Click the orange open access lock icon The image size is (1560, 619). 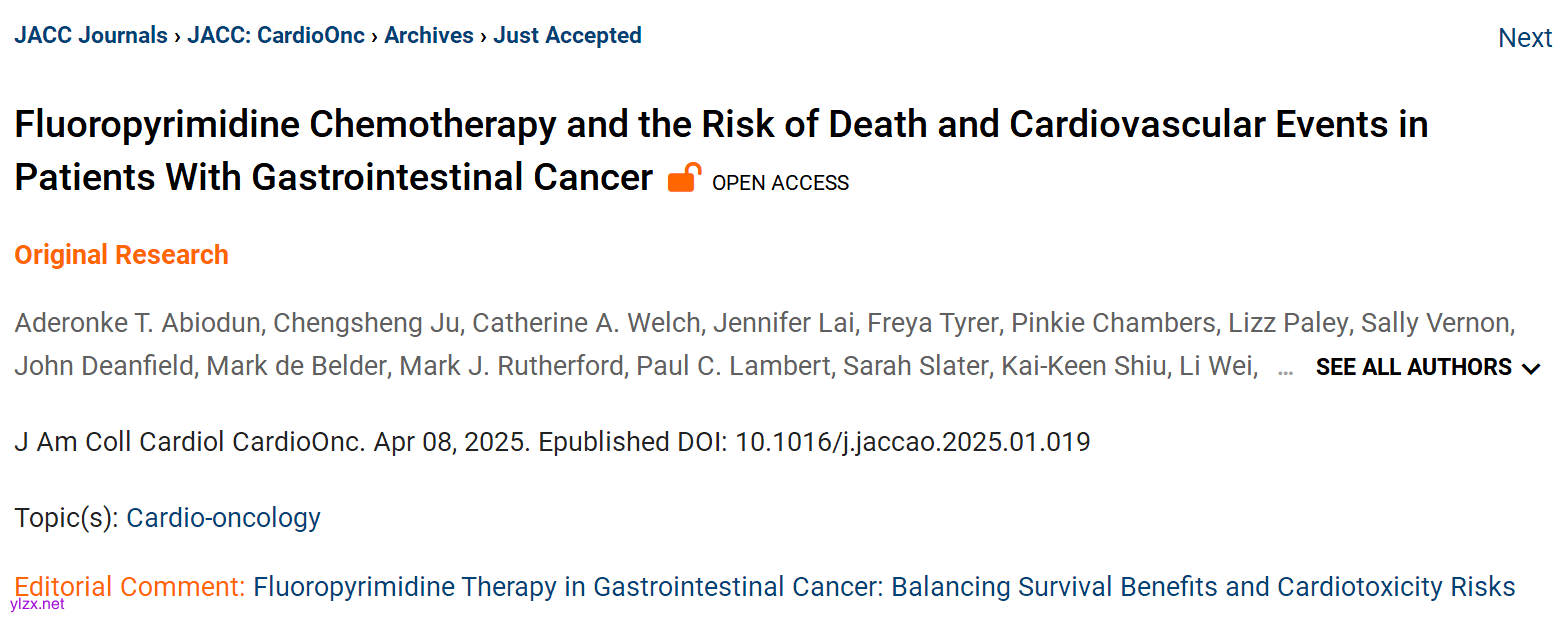[684, 178]
